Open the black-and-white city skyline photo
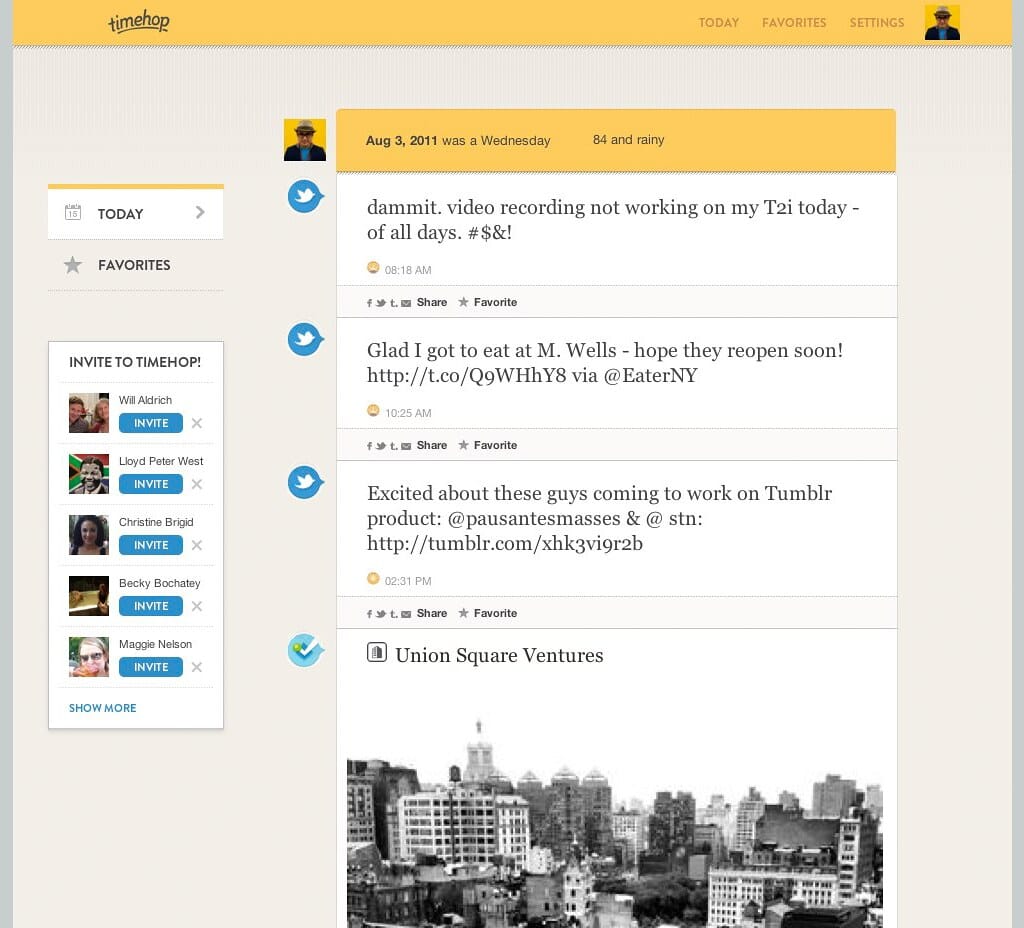Screen dimensions: 1024x928 tap(615, 823)
